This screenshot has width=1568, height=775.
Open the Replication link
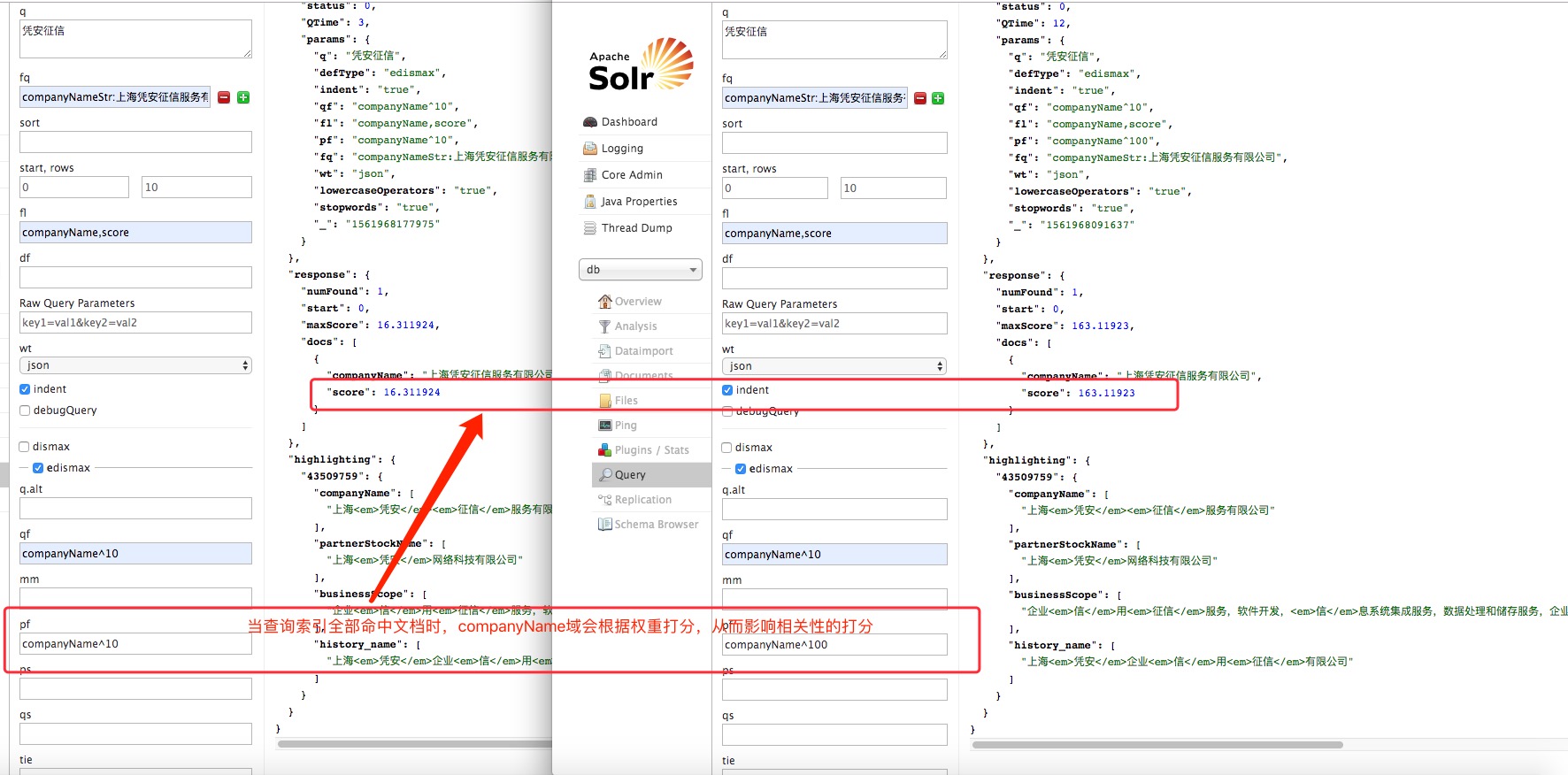643,500
